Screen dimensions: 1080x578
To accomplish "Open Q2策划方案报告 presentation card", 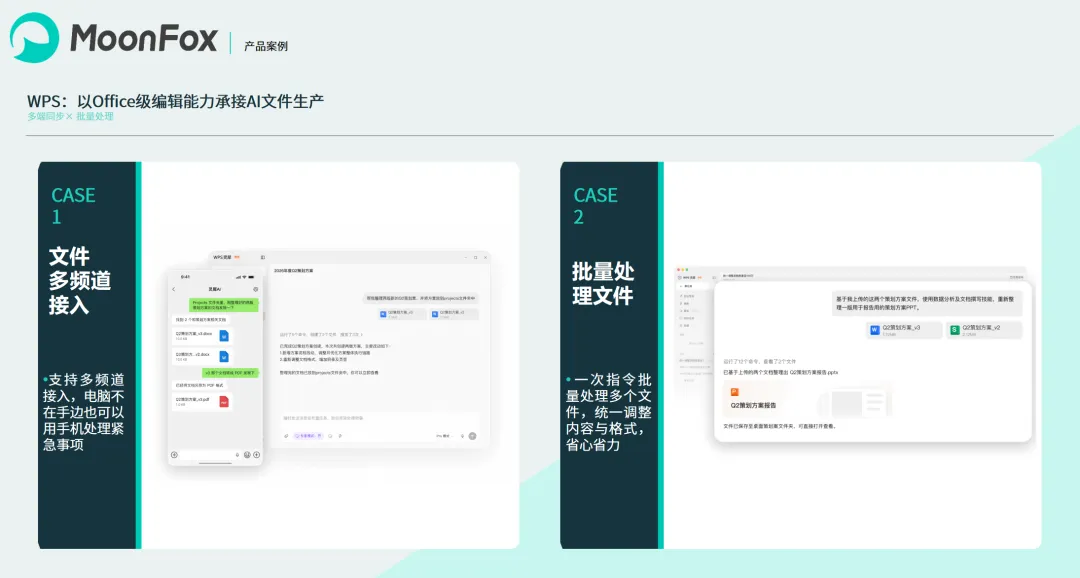I will tap(807, 399).
